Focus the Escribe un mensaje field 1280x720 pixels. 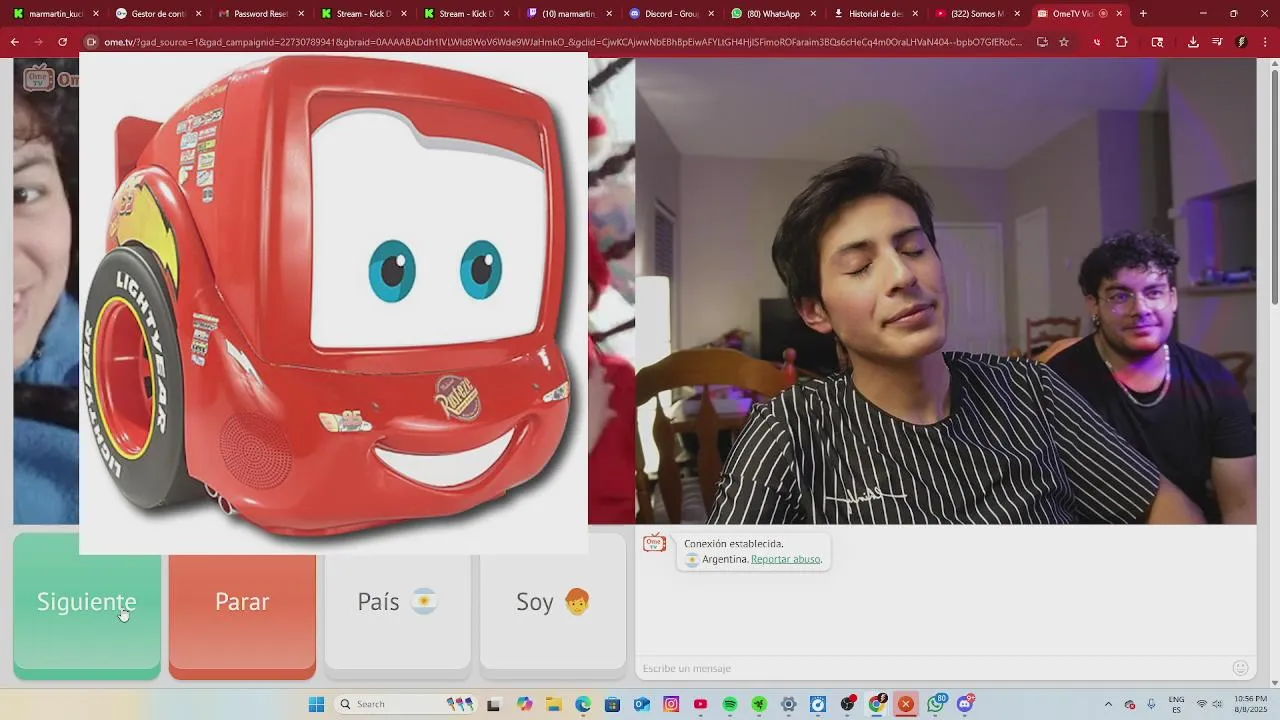coord(930,668)
